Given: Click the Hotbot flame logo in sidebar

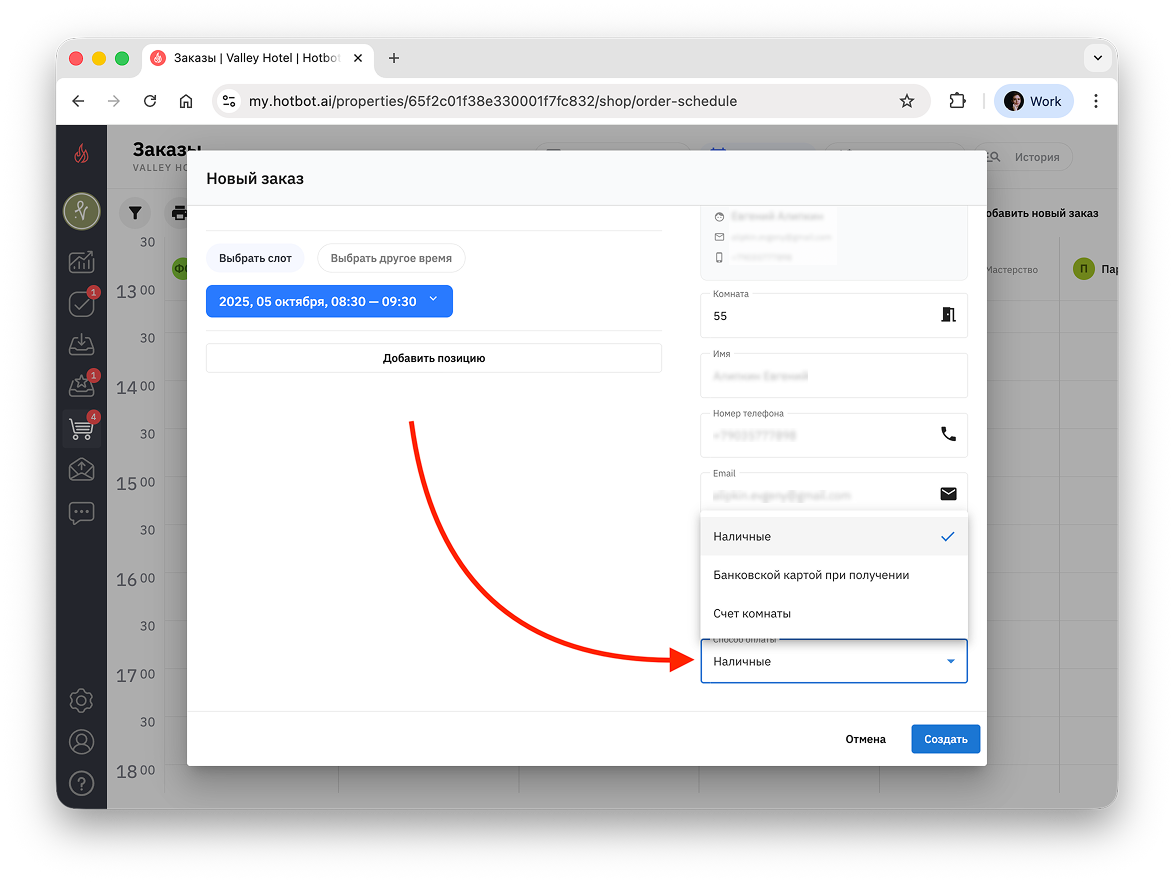Looking at the screenshot, I should [x=81, y=154].
